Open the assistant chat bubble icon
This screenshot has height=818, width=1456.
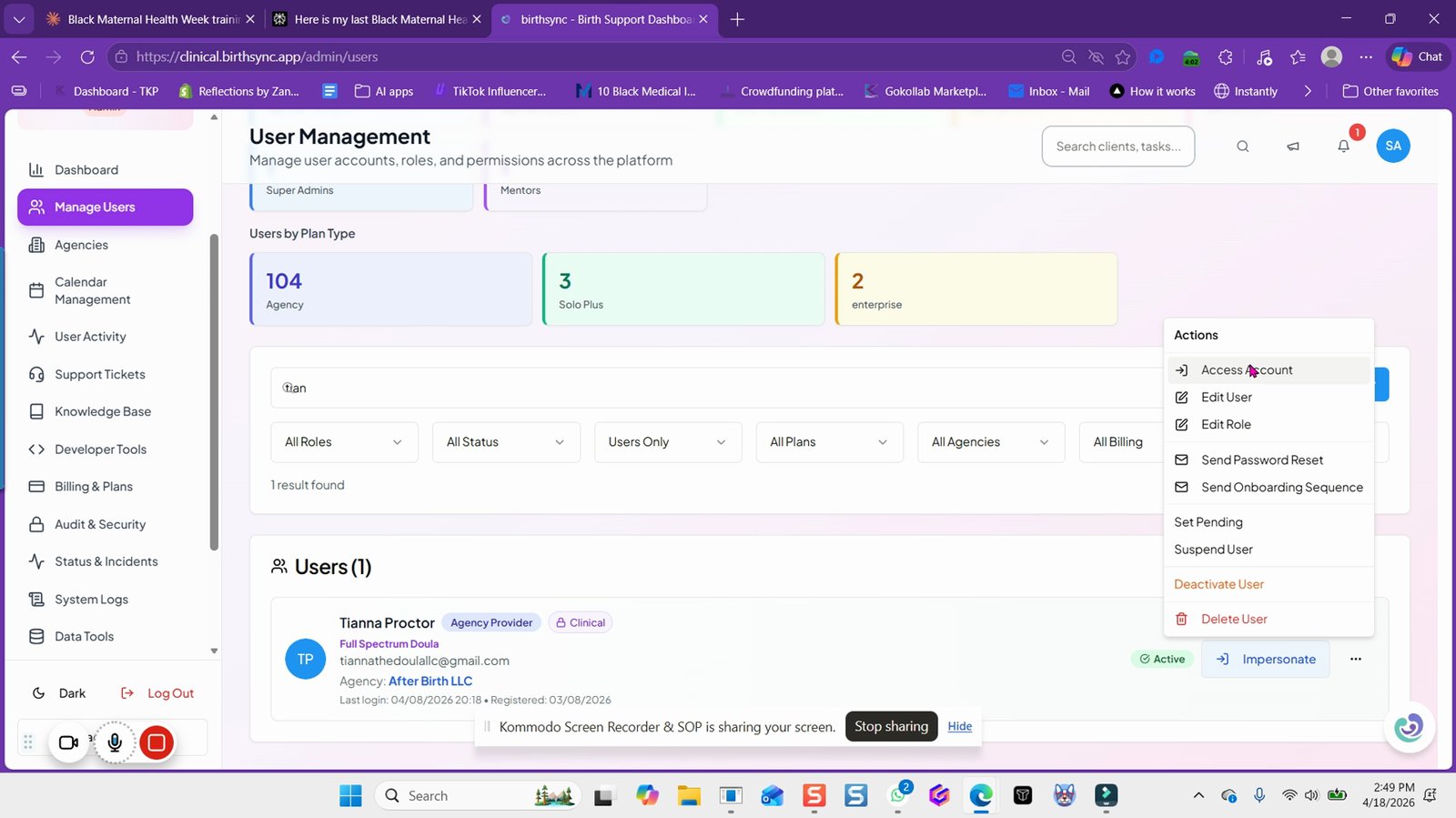point(1409,727)
